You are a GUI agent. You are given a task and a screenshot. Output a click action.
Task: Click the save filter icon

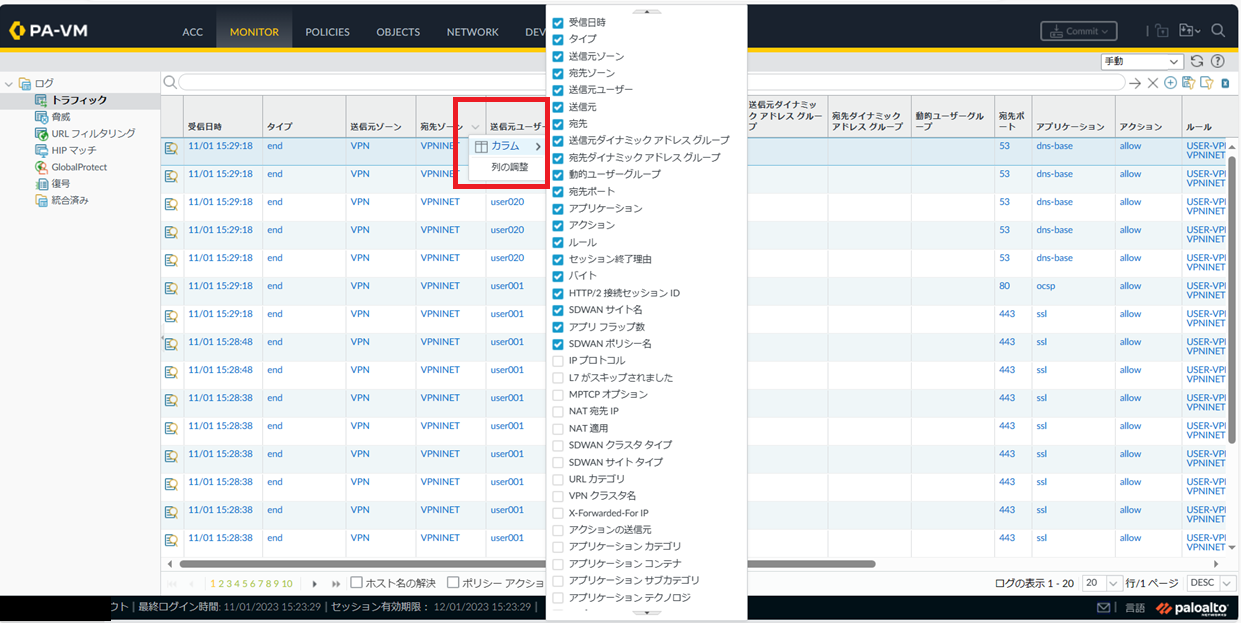(1189, 83)
